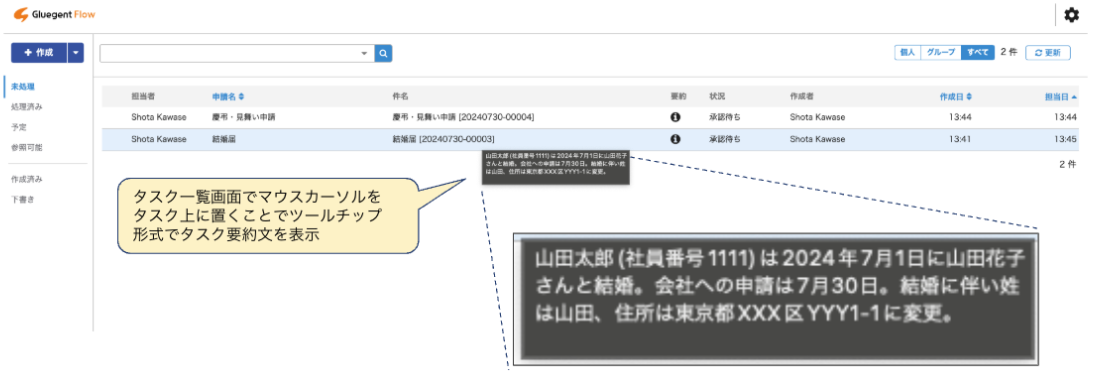
Task: Click the 作成者 column header
Action: [x=802, y=96]
